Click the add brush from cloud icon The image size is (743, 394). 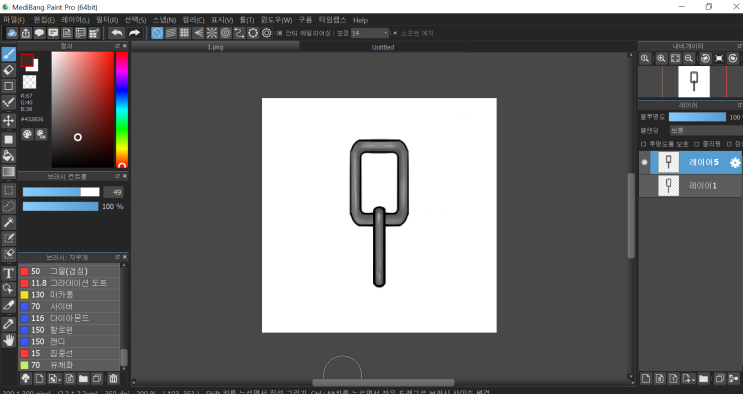pyautogui.click(x=26, y=378)
